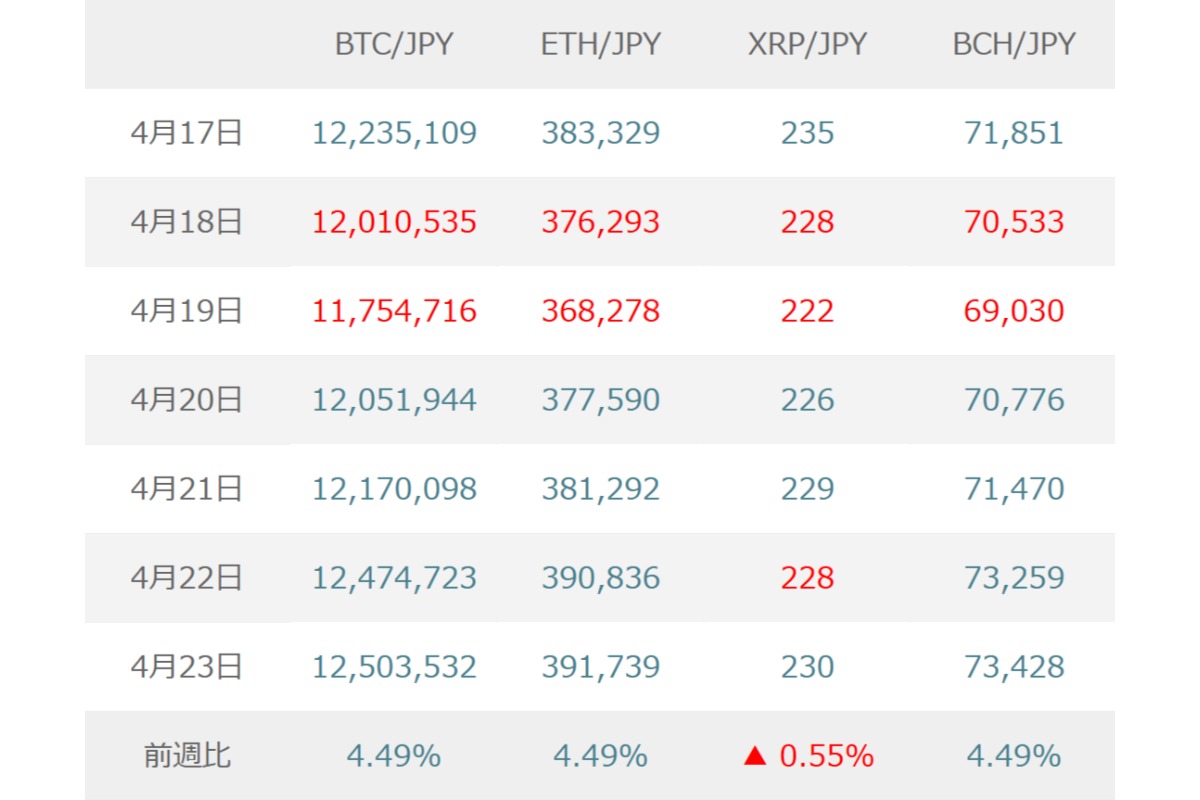1200x800 pixels.
Task: Click the 前週比 row label
Action: pos(187,756)
